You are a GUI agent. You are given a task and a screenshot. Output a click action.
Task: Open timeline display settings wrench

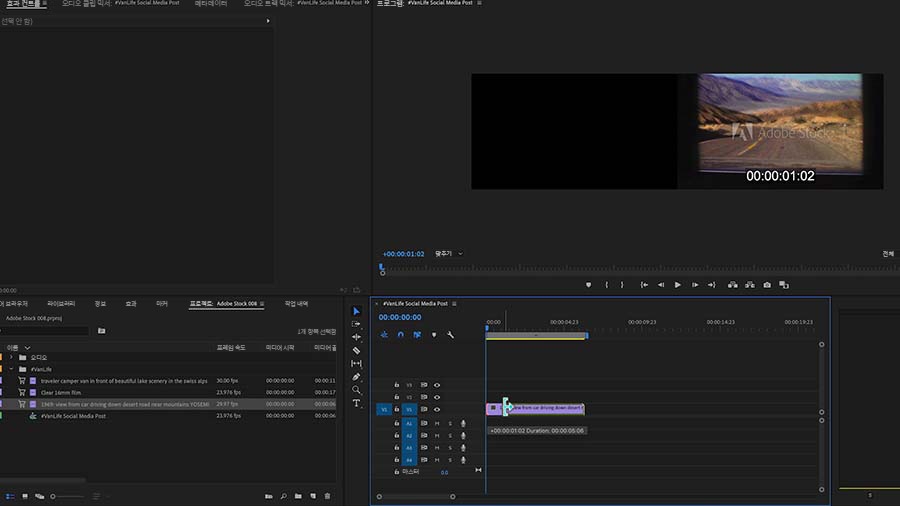click(x=451, y=334)
